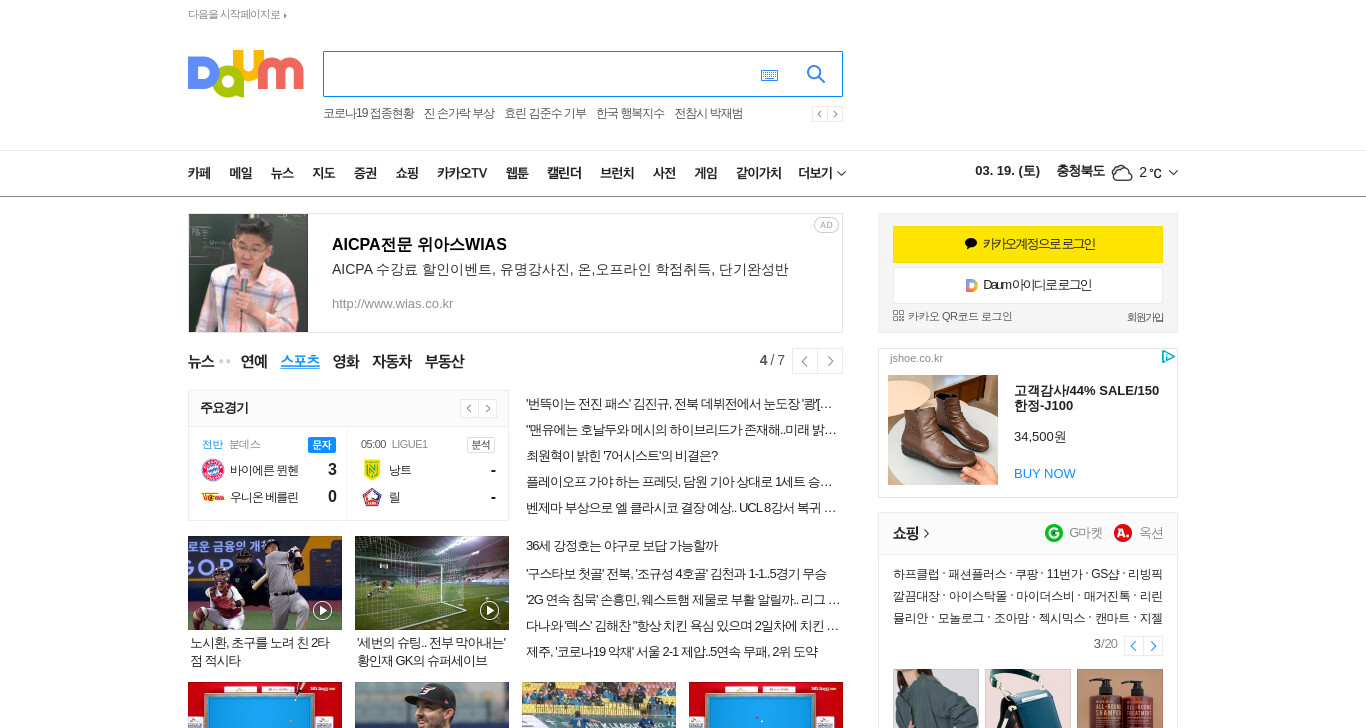The width and height of the screenshot is (1366, 728).
Task: Log in with Daum ID button
Action: (1028, 285)
